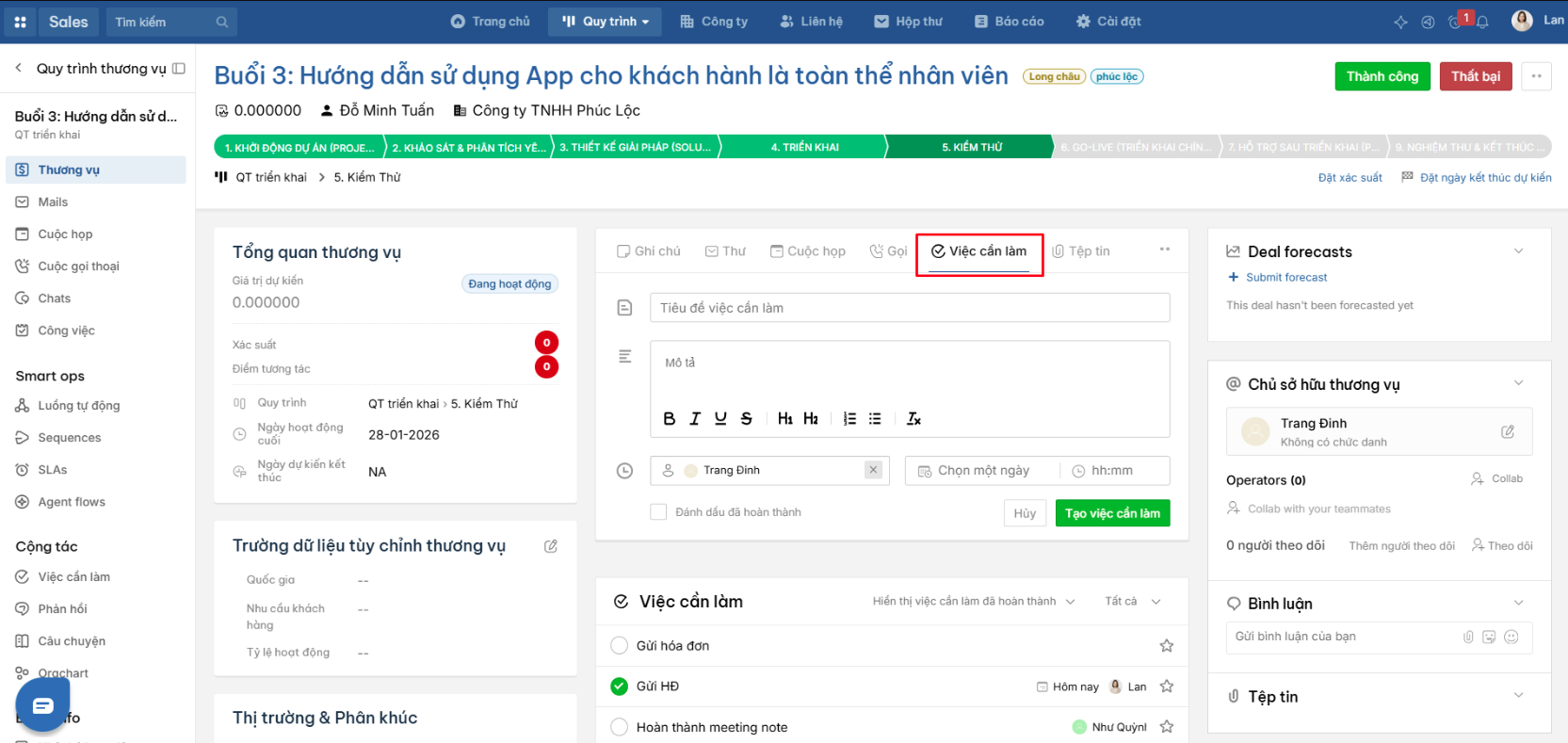1568x743 pixels.
Task: Star the Gửi hóa đơn task
Action: click(x=1167, y=646)
